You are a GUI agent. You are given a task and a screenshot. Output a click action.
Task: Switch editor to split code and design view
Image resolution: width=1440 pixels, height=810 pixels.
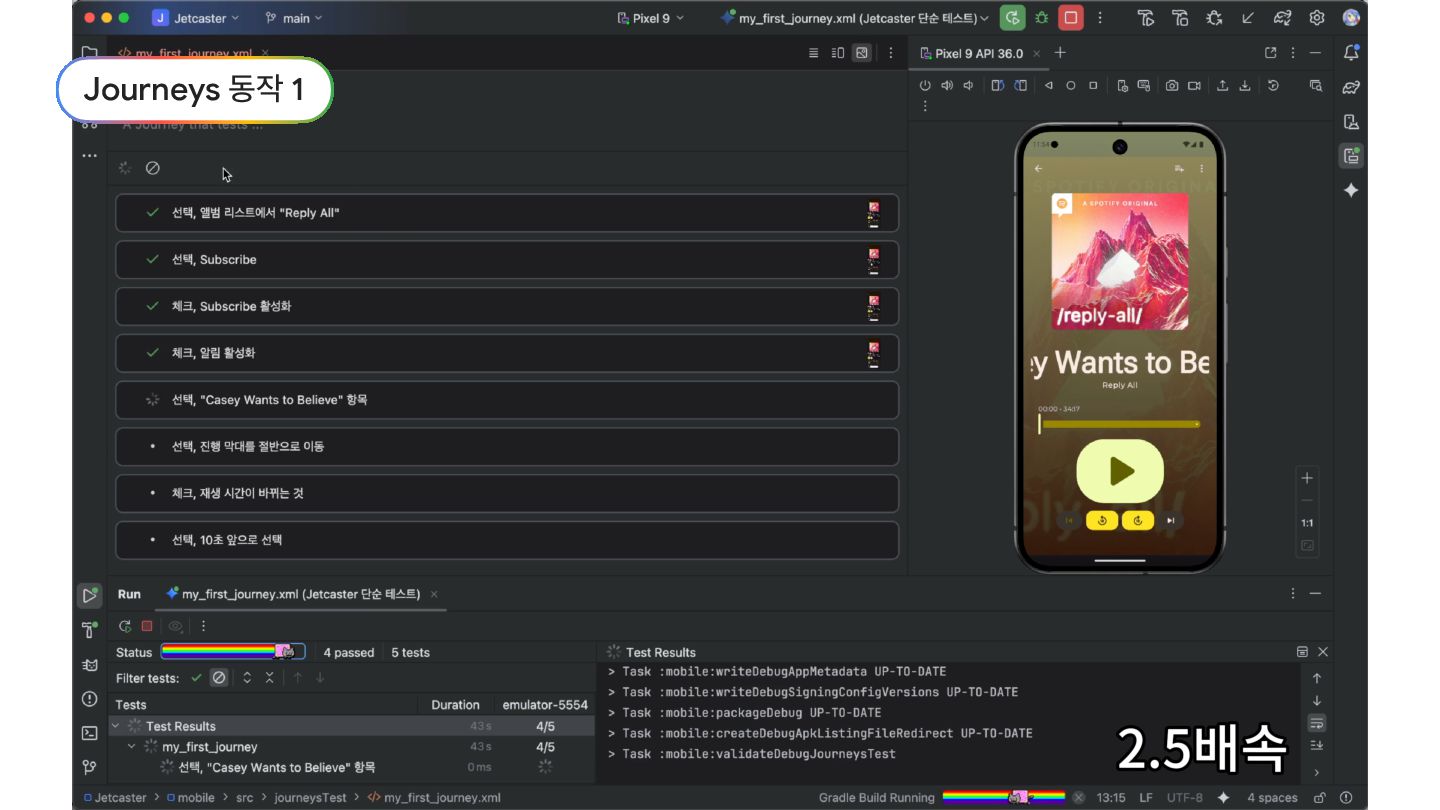pyautogui.click(x=838, y=53)
